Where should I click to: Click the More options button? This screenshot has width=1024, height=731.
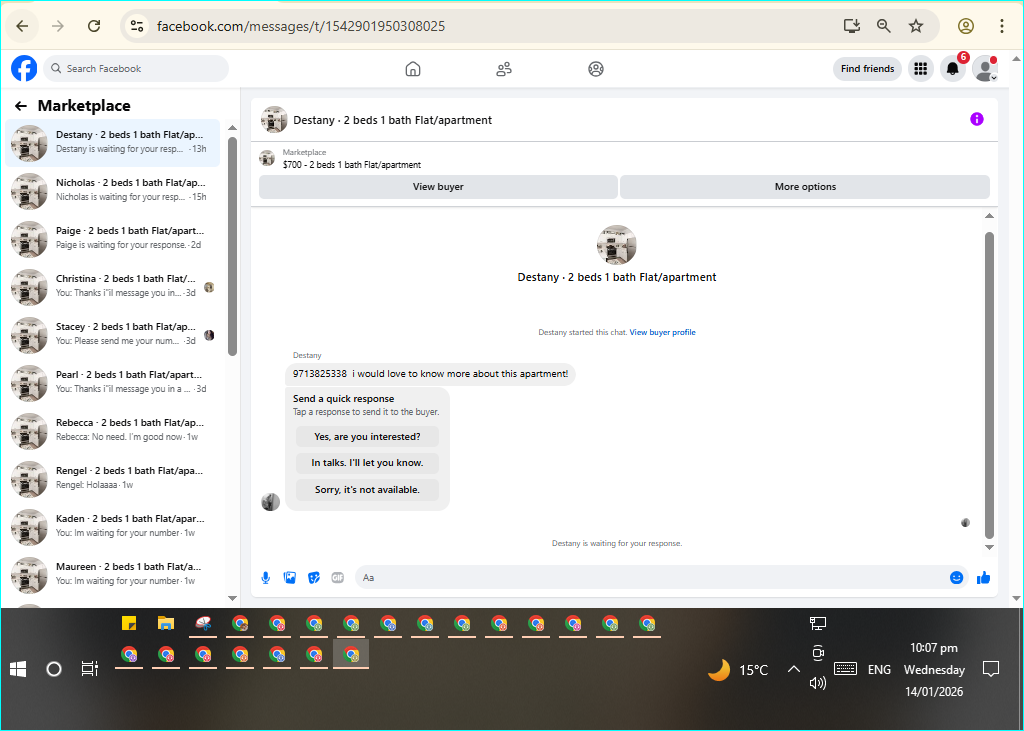point(805,187)
